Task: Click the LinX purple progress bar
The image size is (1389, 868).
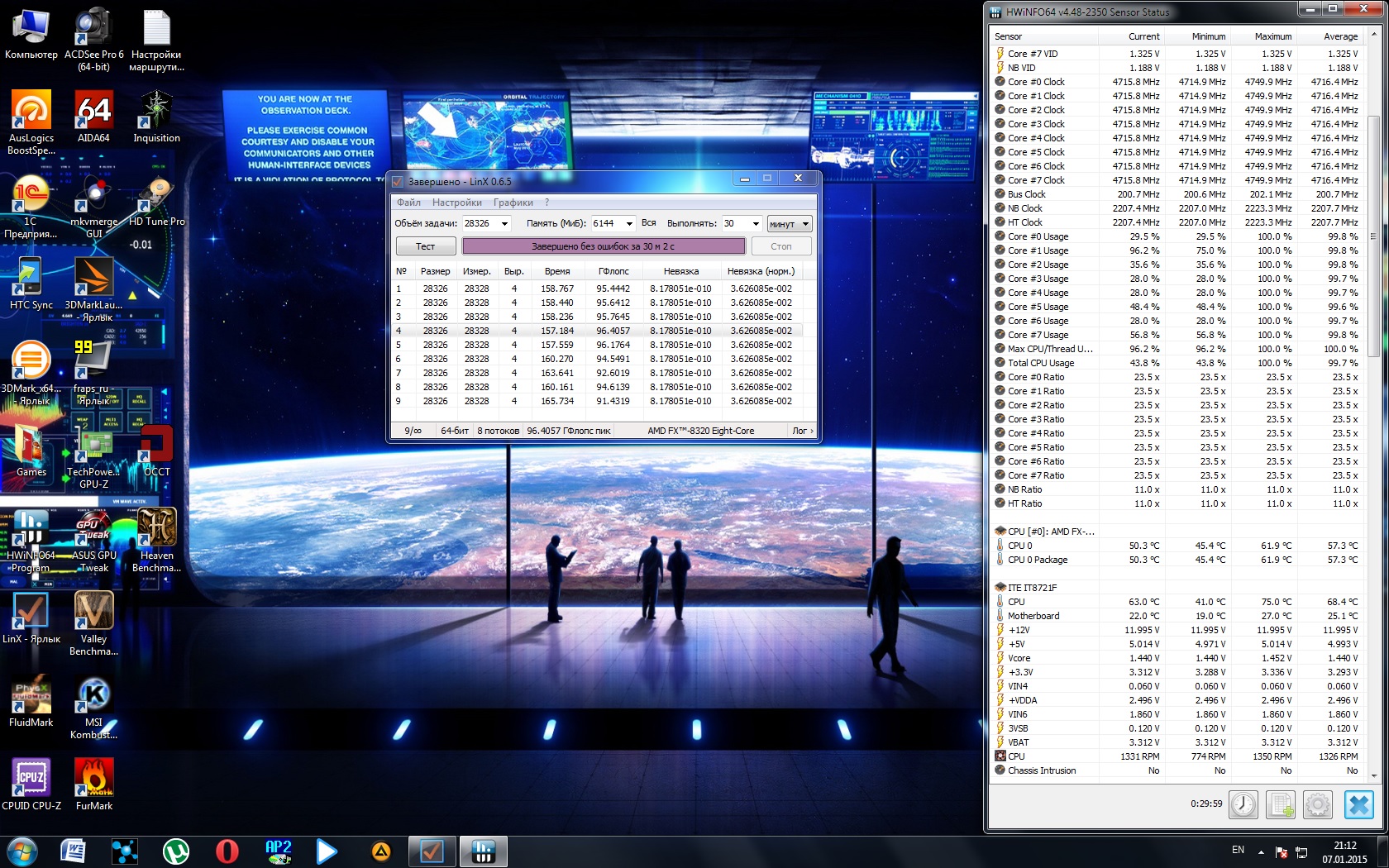Action: pyautogui.click(x=603, y=246)
